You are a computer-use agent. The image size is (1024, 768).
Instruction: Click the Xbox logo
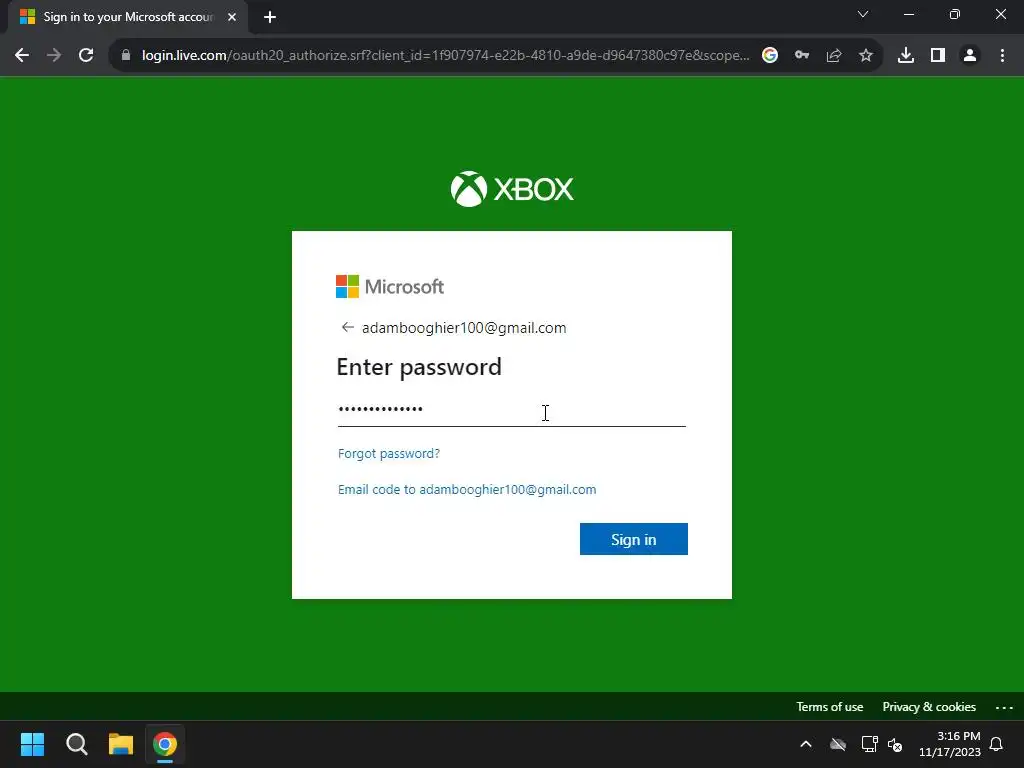(512, 189)
